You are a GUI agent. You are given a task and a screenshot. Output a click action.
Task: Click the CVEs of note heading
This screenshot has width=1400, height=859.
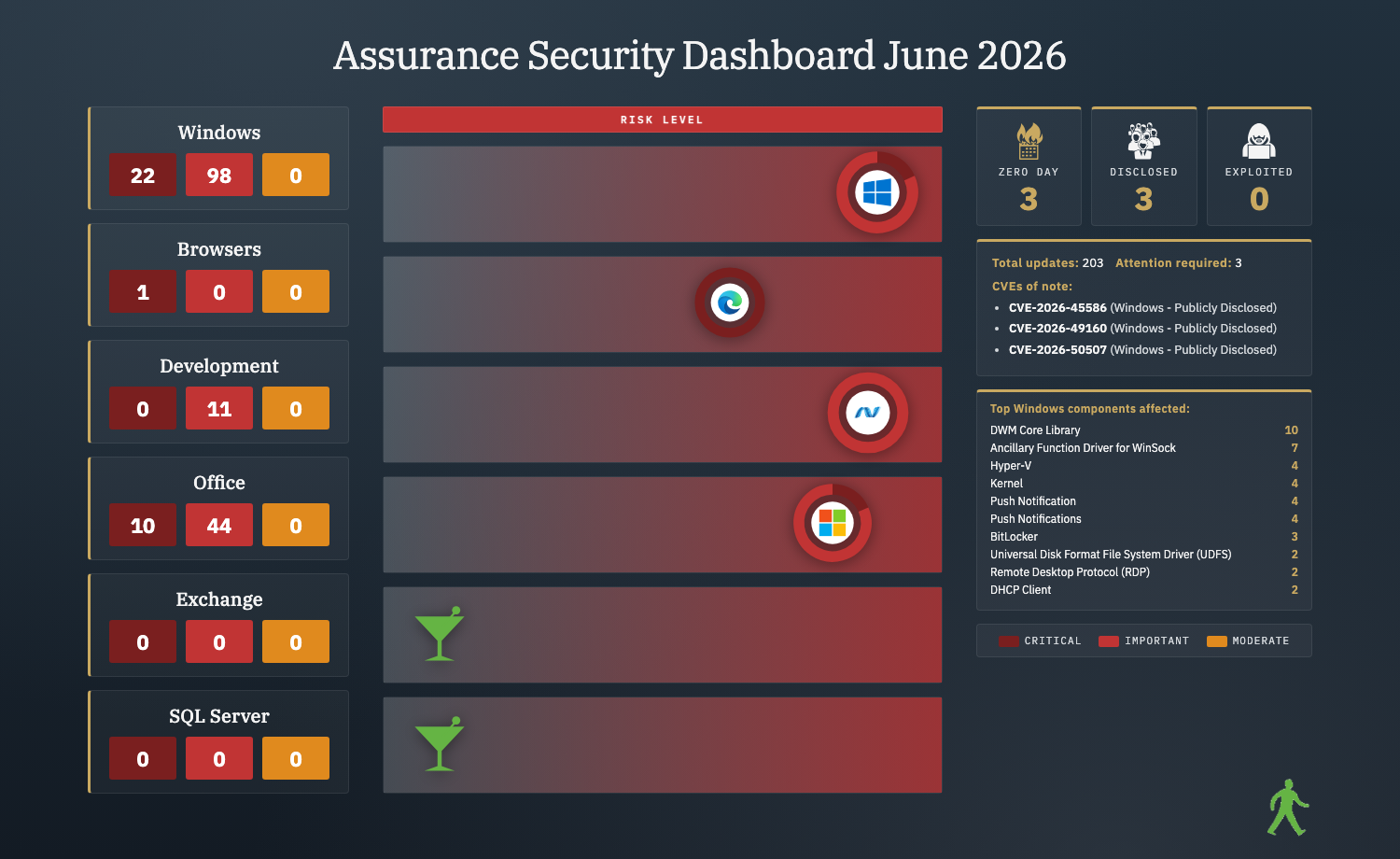pos(1032,287)
